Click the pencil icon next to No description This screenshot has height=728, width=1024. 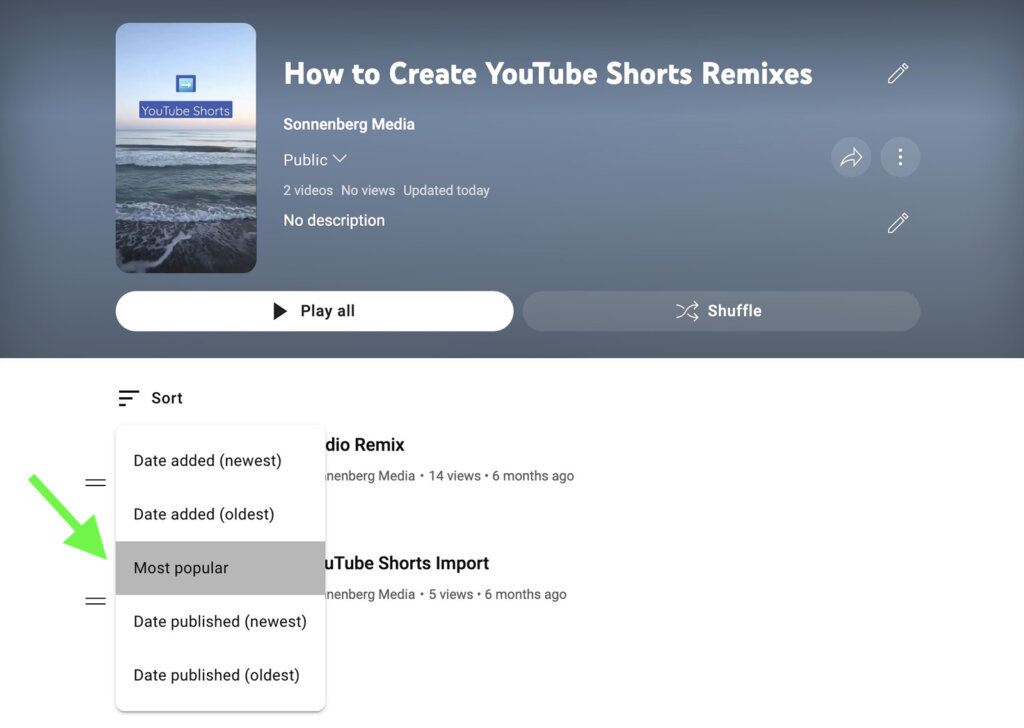click(x=897, y=222)
